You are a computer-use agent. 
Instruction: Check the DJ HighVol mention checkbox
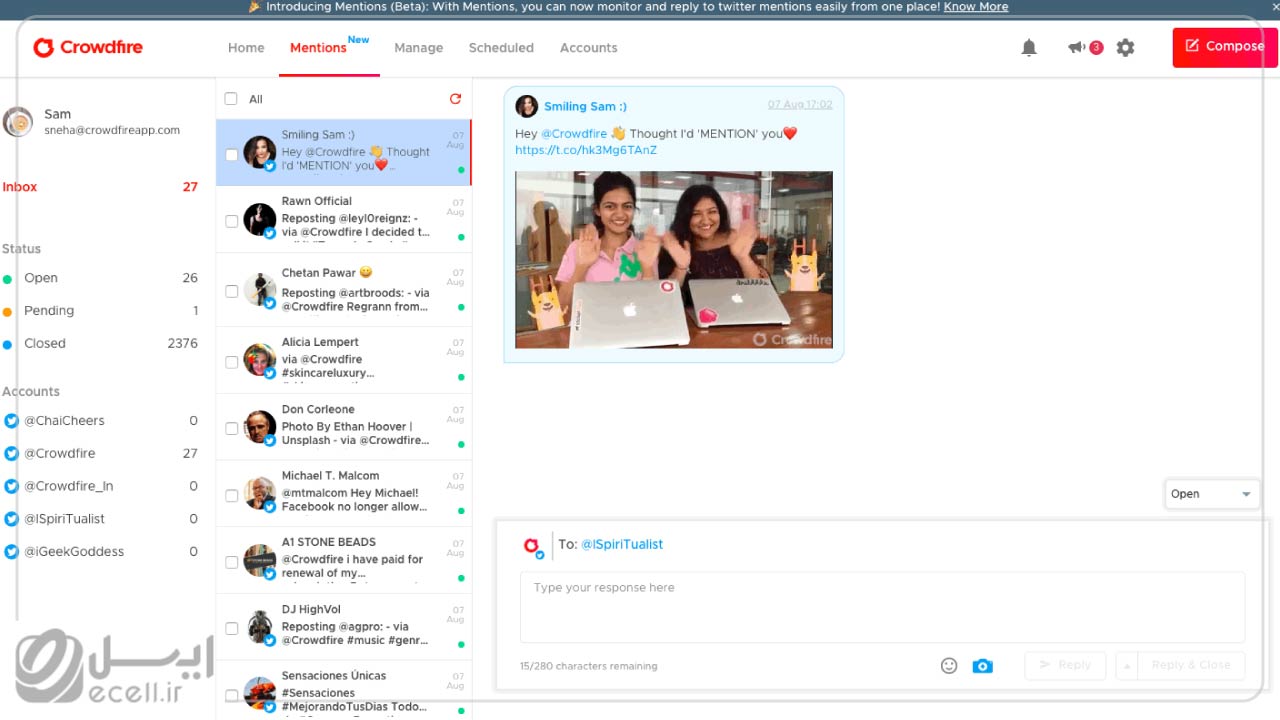(232, 628)
